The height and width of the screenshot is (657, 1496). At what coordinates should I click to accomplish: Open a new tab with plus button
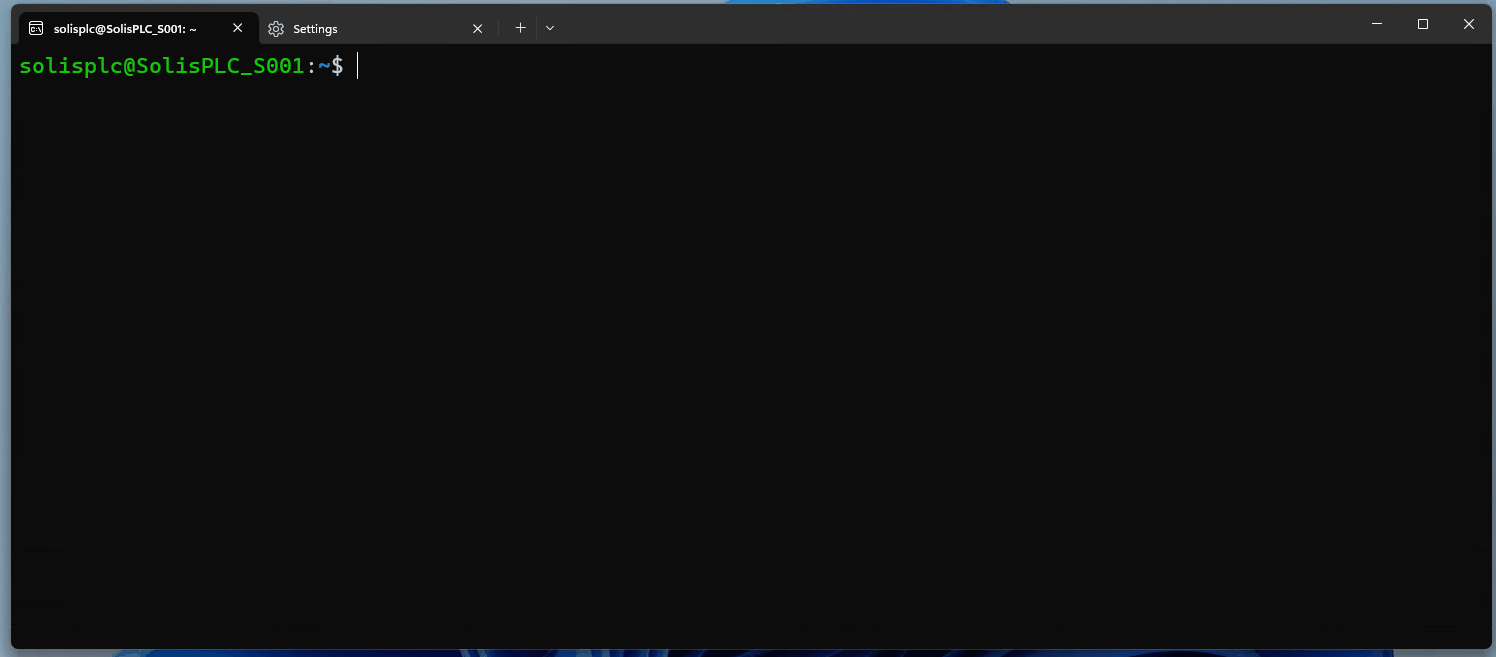[520, 28]
